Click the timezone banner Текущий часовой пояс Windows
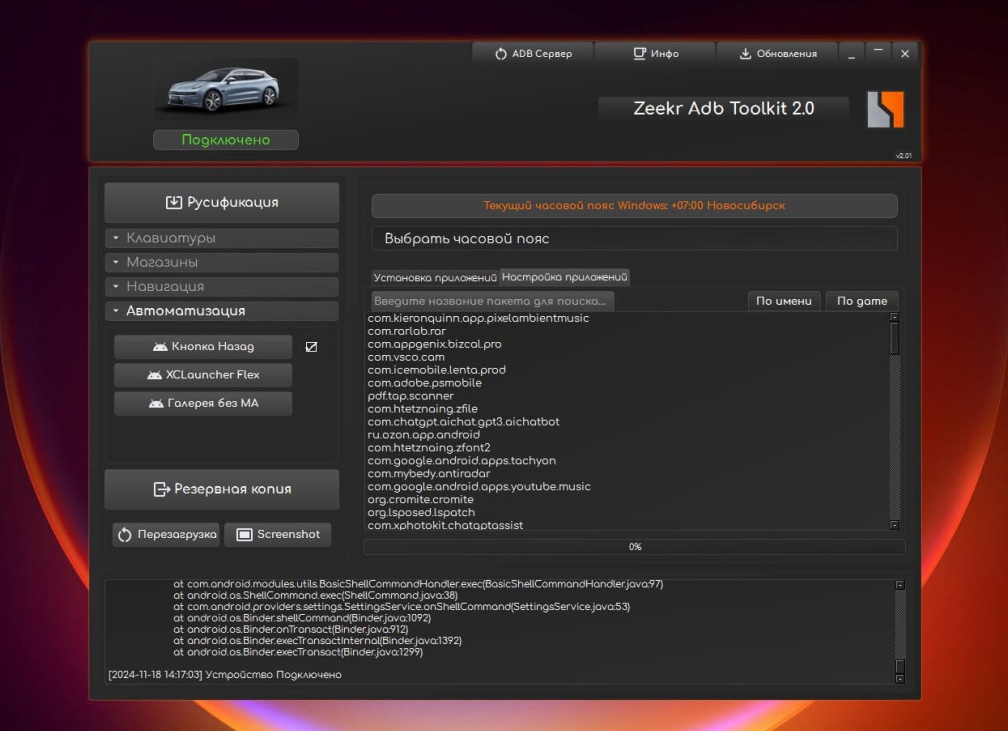This screenshot has width=1008, height=731. click(634, 206)
